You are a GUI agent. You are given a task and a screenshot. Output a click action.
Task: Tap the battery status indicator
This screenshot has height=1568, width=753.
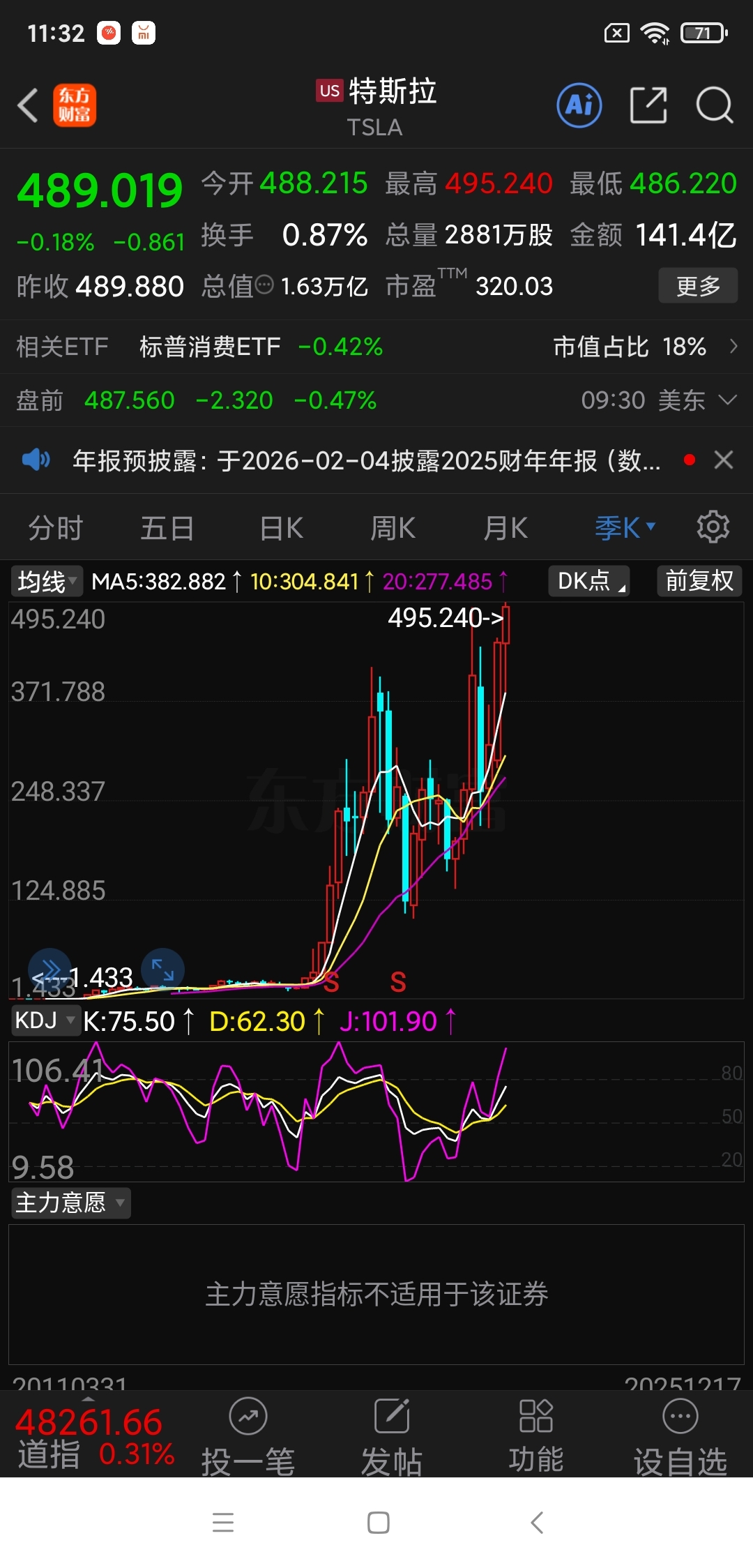pyautogui.click(x=704, y=33)
